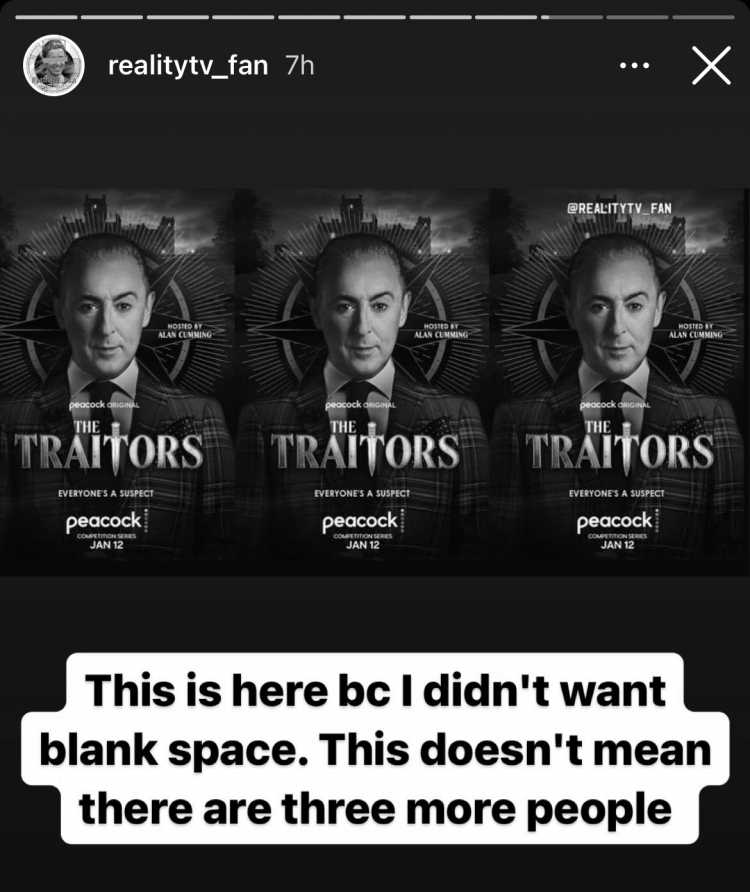Jump to the first story progress segment
The width and height of the screenshot is (750, 892).
click(x=46, y=18)
